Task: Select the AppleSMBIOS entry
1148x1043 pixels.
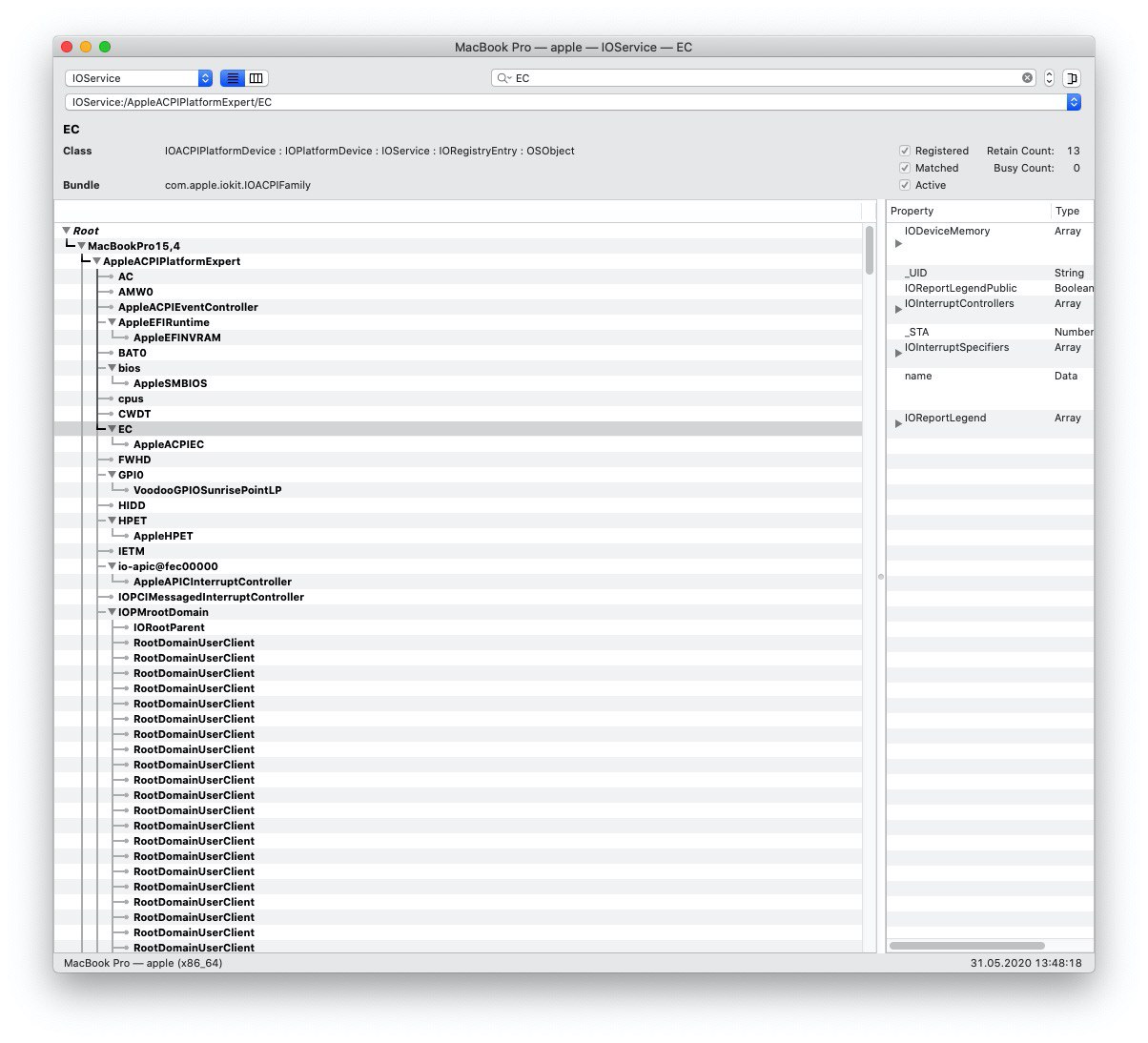Action: (x=171, y=383)
